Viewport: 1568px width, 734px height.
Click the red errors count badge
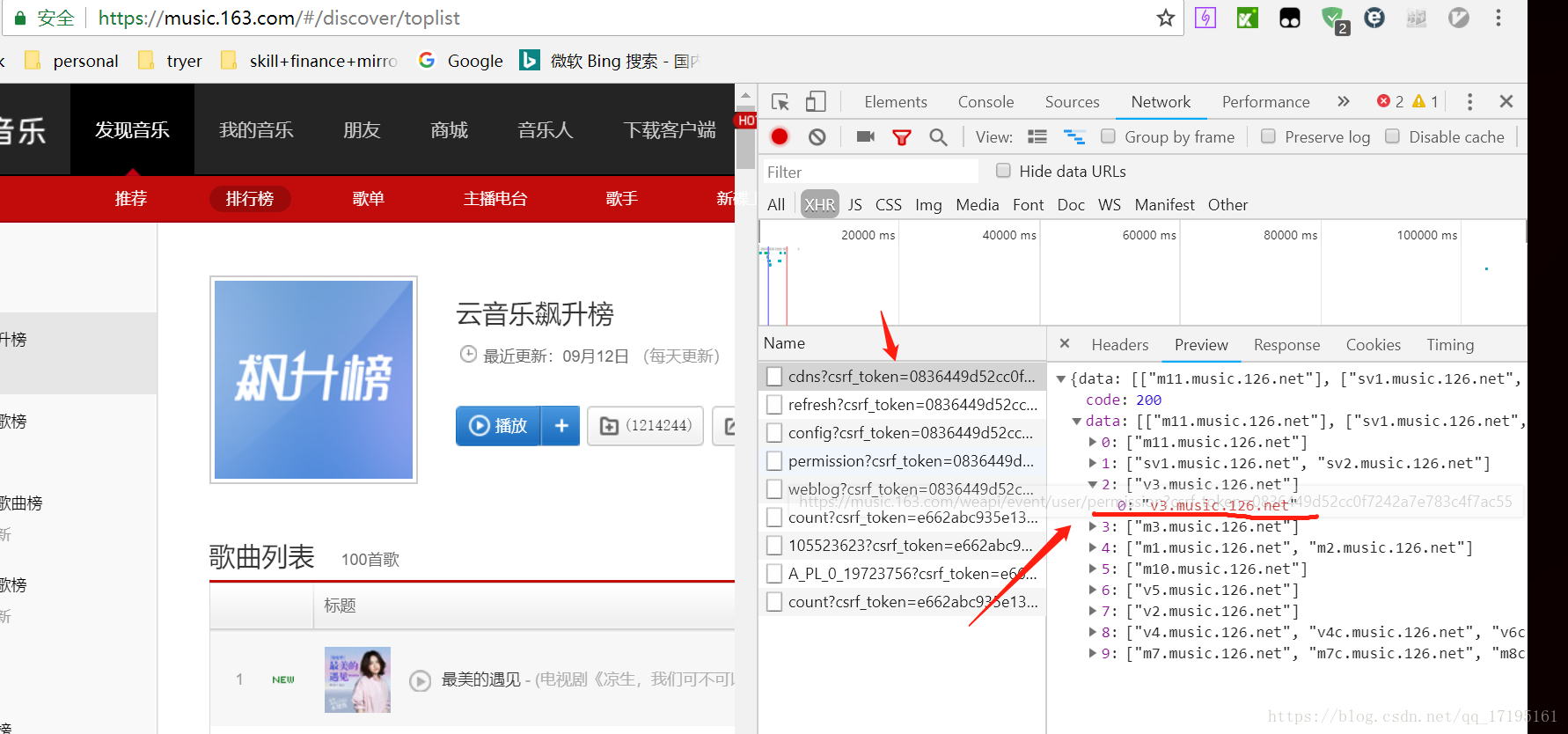(1390, 101)
